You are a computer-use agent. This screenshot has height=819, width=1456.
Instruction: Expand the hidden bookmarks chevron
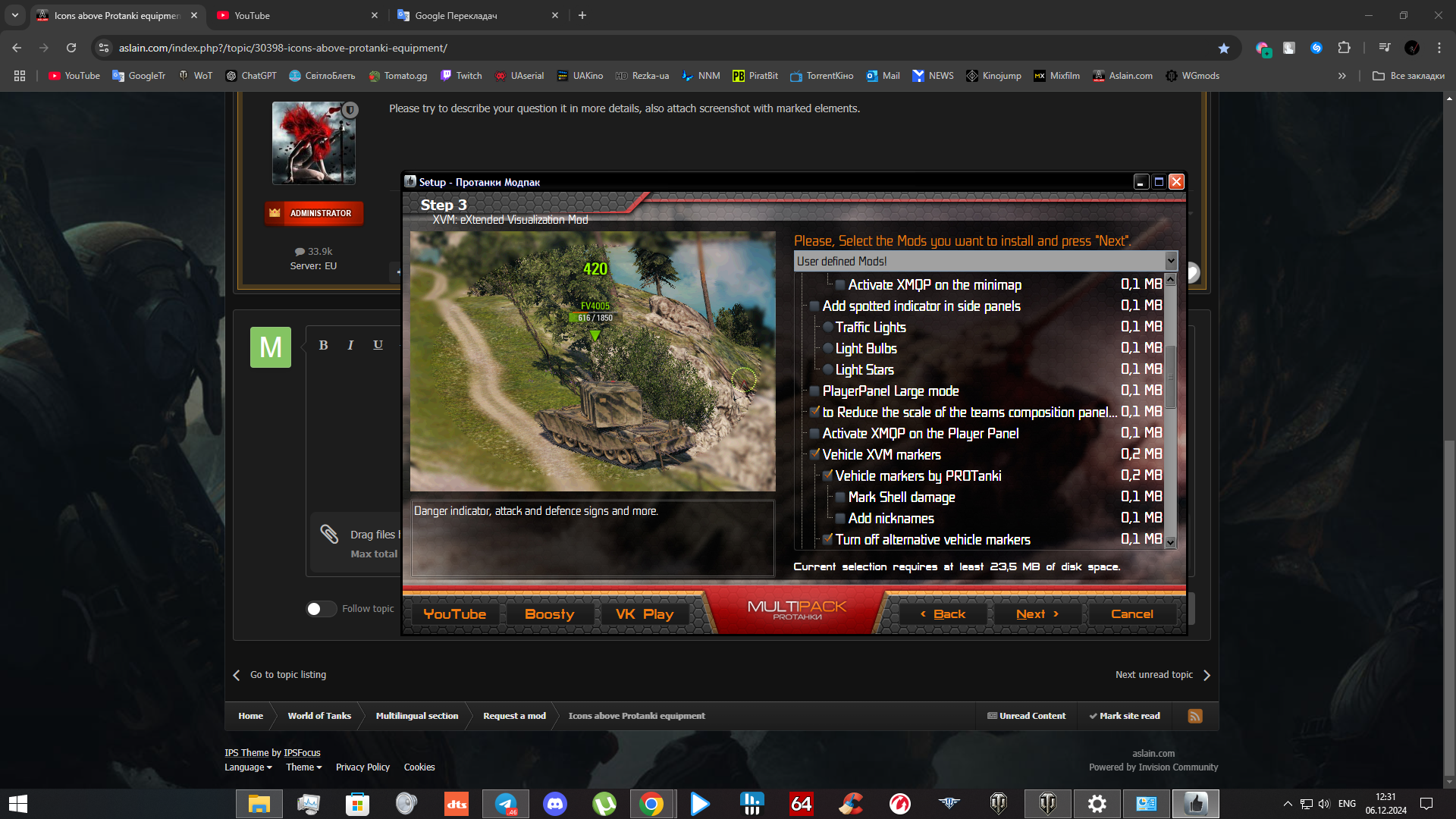tap(1341, 76)
